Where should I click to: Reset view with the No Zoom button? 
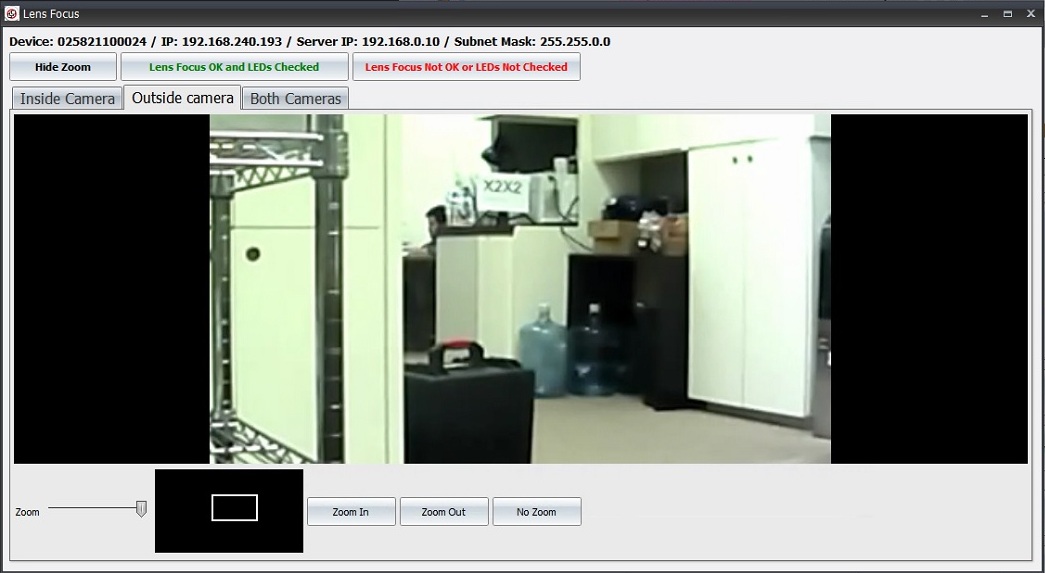(x=536, y=512)
